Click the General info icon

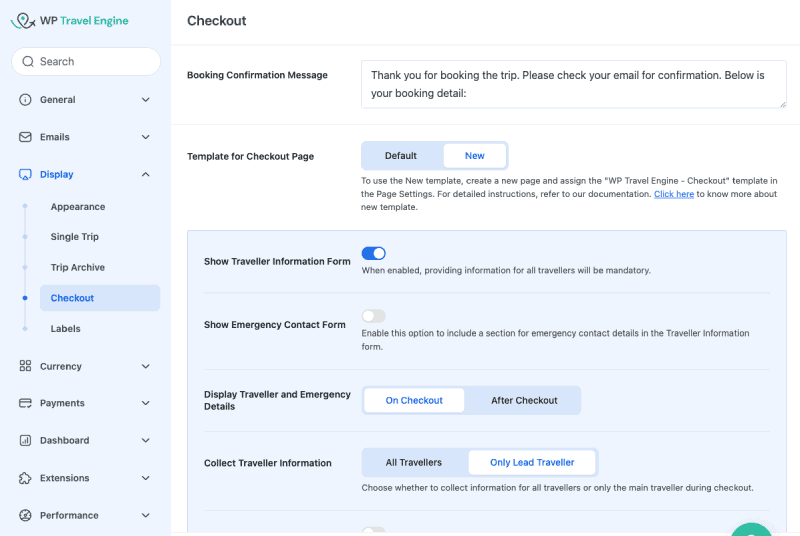[x=25, y=99]
